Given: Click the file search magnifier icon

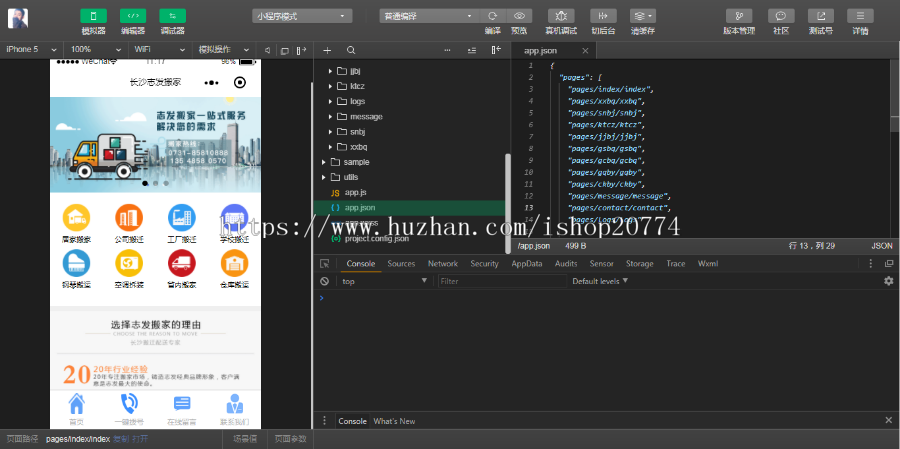Looking at the screenshot, I should (x=351, y=51).
